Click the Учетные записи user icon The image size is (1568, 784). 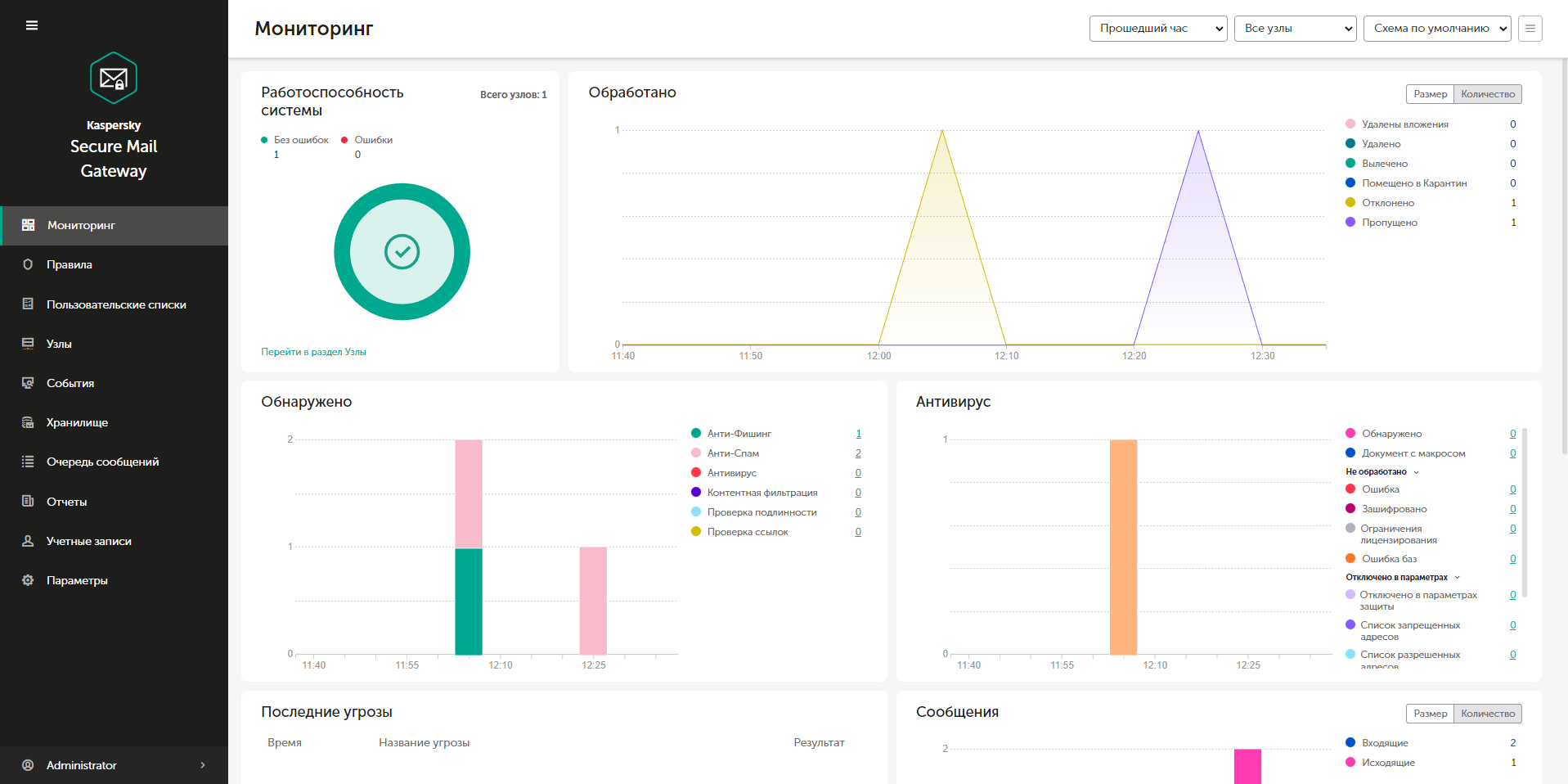tap(28, 541)
